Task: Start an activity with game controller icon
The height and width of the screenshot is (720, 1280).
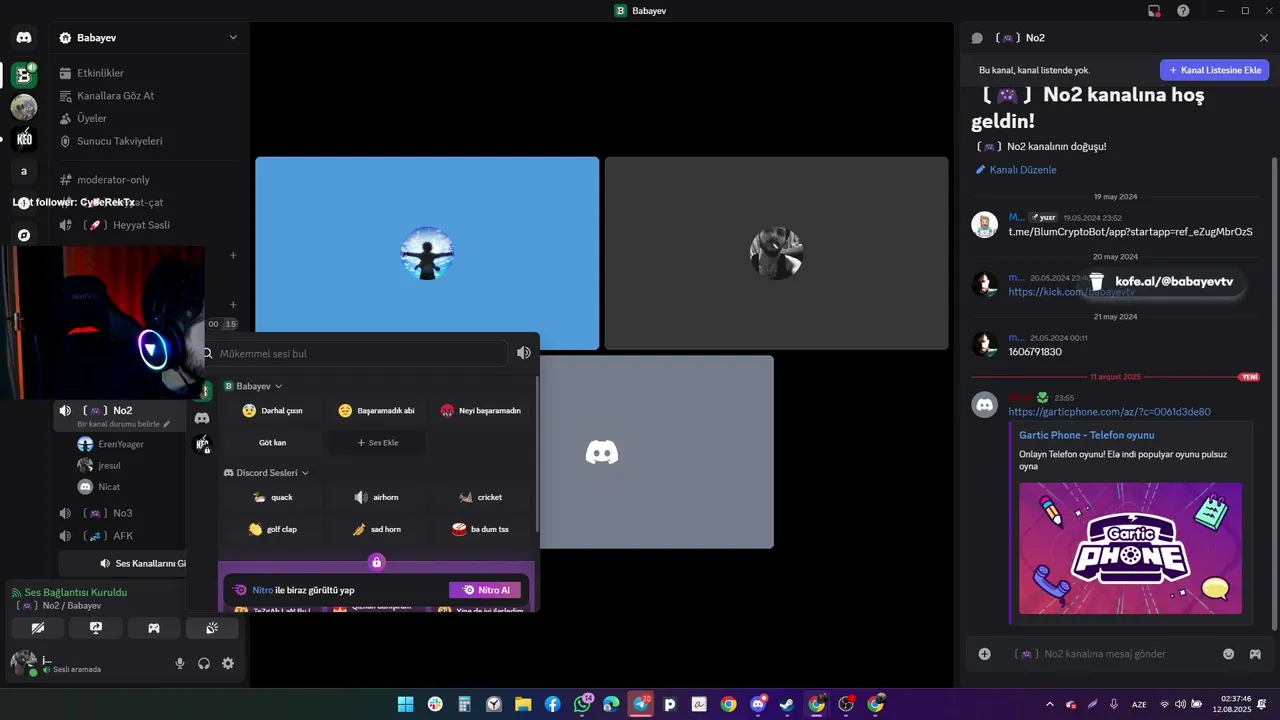Action: tap(154, 628)
